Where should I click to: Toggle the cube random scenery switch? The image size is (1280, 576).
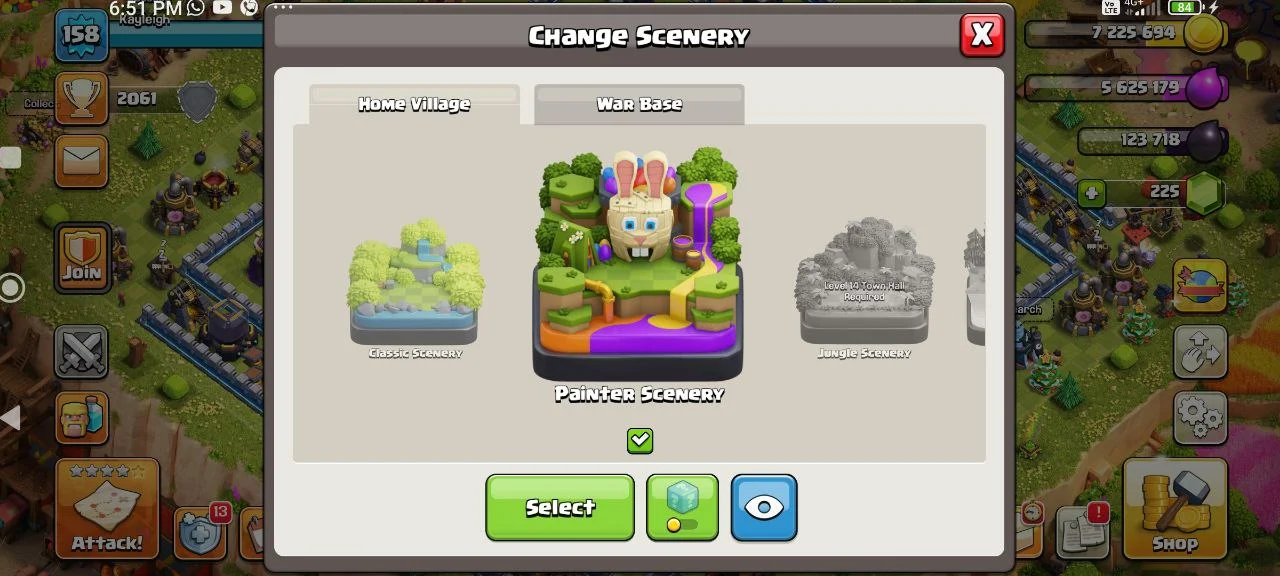click(682, 507)
